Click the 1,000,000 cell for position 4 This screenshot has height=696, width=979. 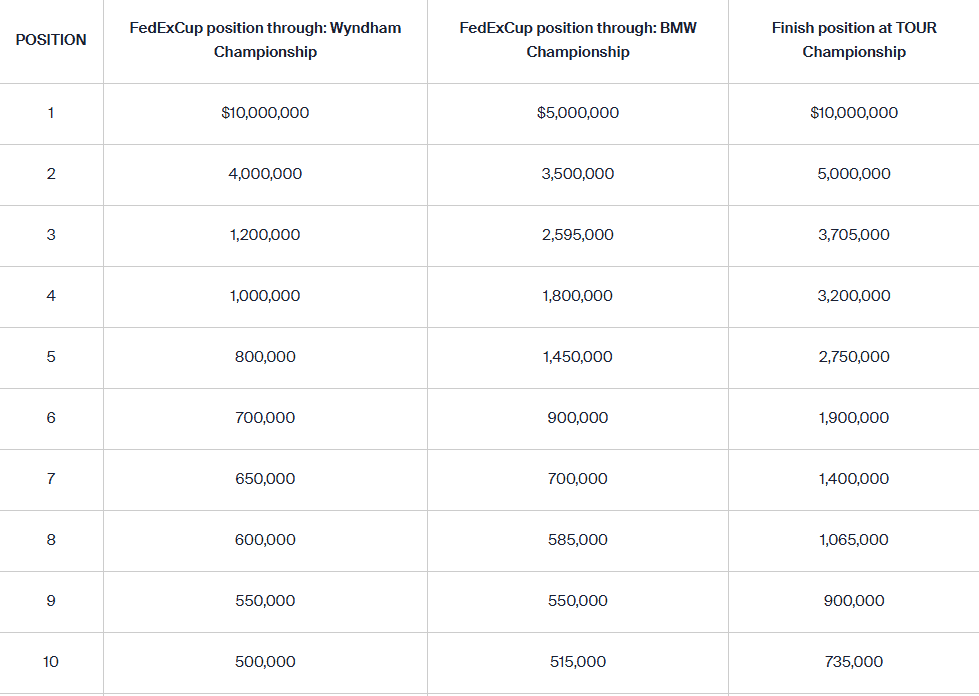(x=265, y=296)
